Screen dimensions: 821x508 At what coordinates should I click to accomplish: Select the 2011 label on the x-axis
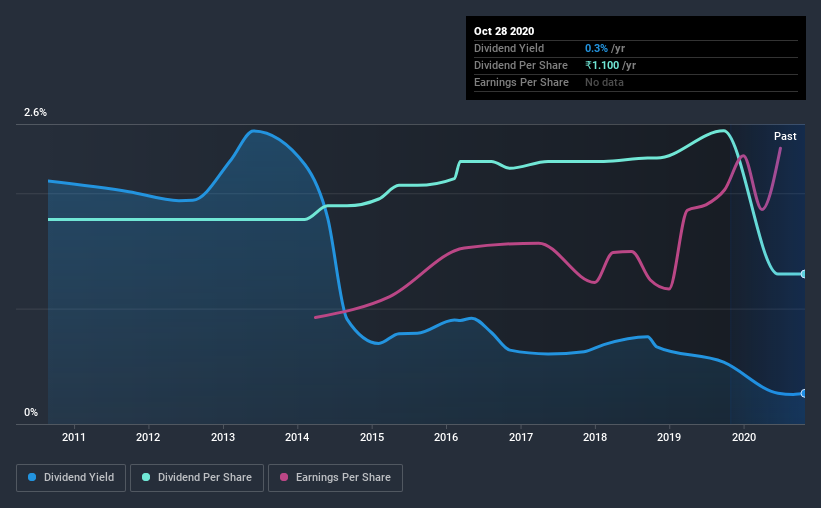74,437
